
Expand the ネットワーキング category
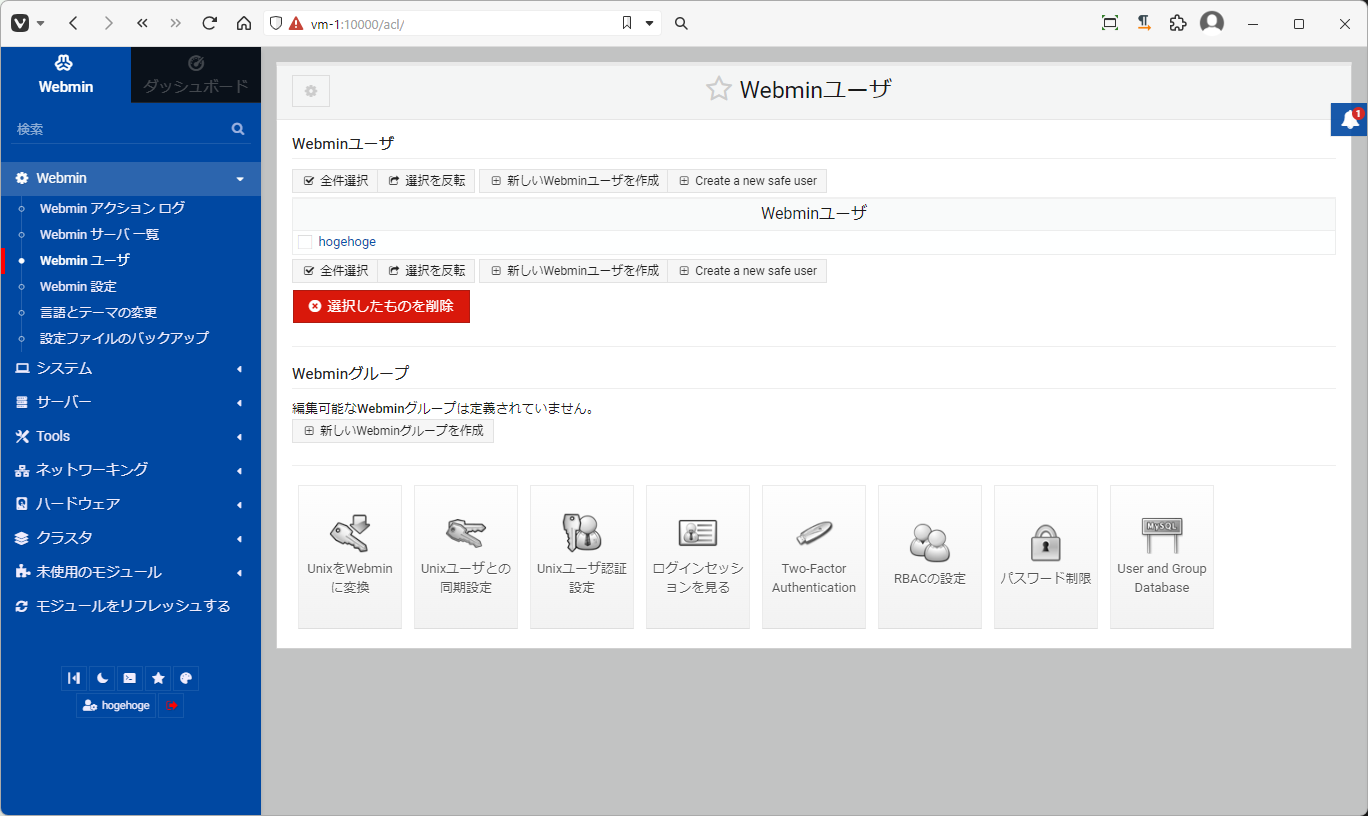[130, 470]
